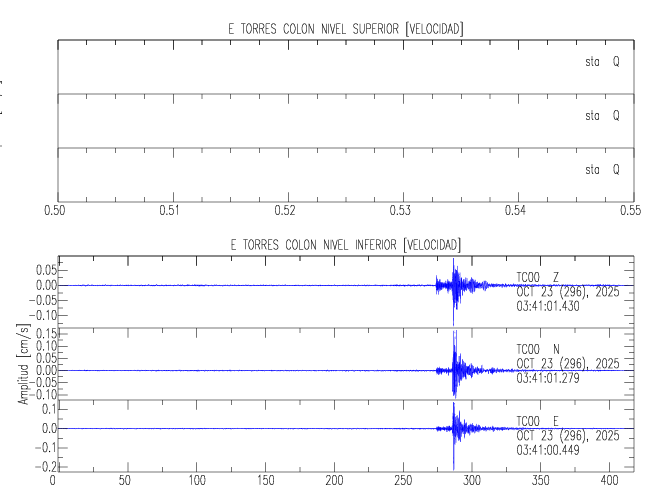Image resolution: width=650 pixels, height=500 pixels.
Task: Click the 0.15 amplitude tick on N panel
Action: [44, 333]
